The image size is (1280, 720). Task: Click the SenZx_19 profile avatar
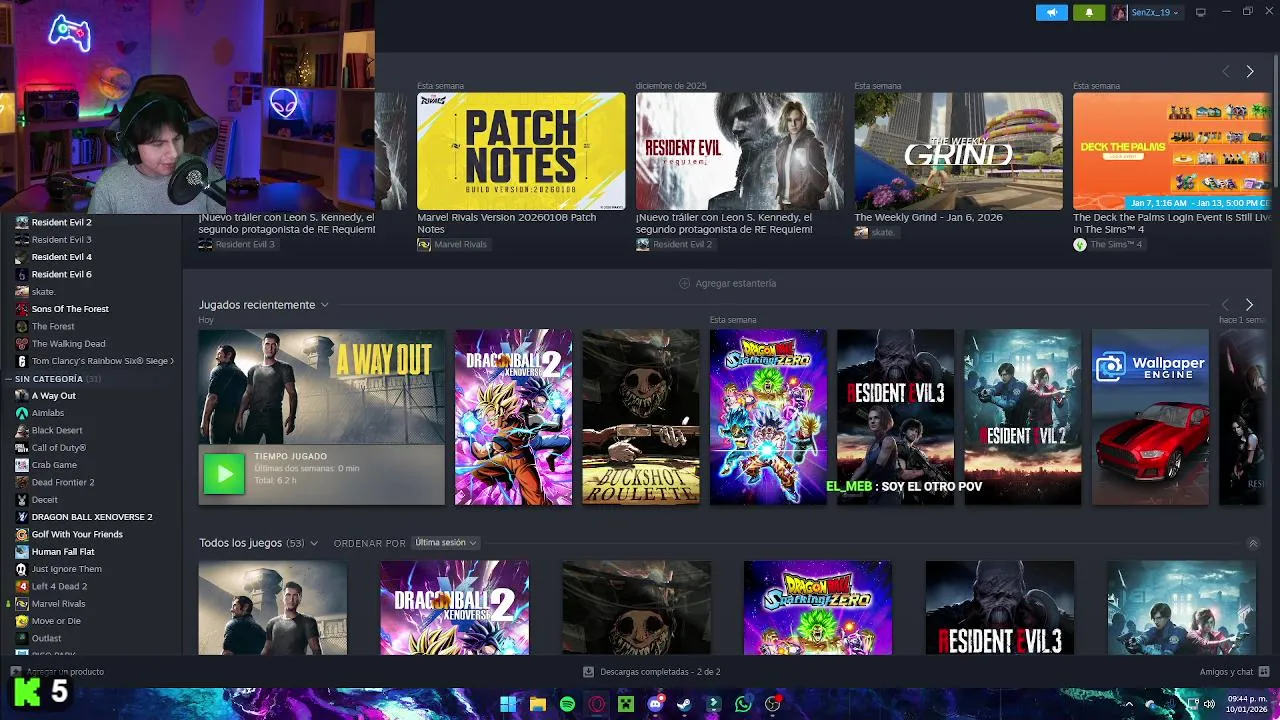pyautogui.click(x=1119, y=12)
